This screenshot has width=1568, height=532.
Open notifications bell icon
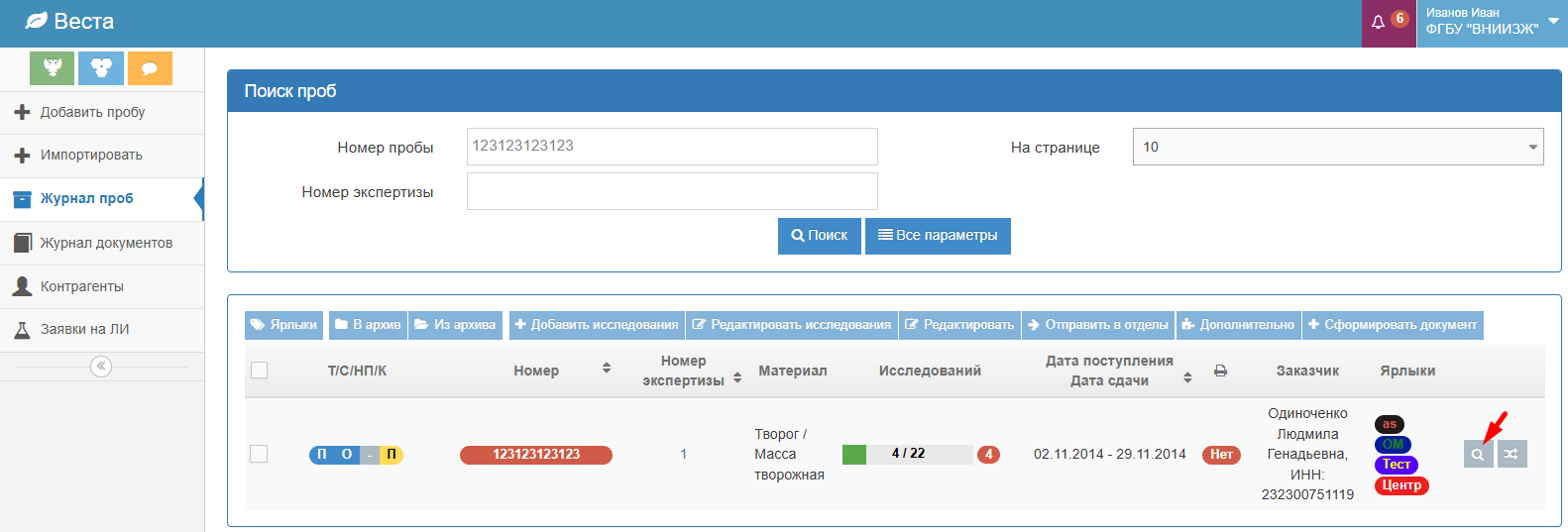[x=1378, y=22]
